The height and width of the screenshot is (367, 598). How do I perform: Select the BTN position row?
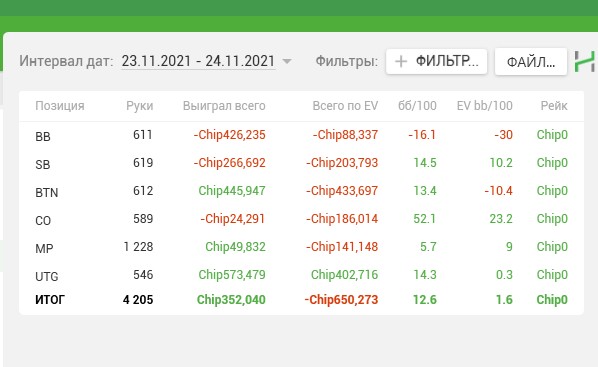click(x=301, y=191)
